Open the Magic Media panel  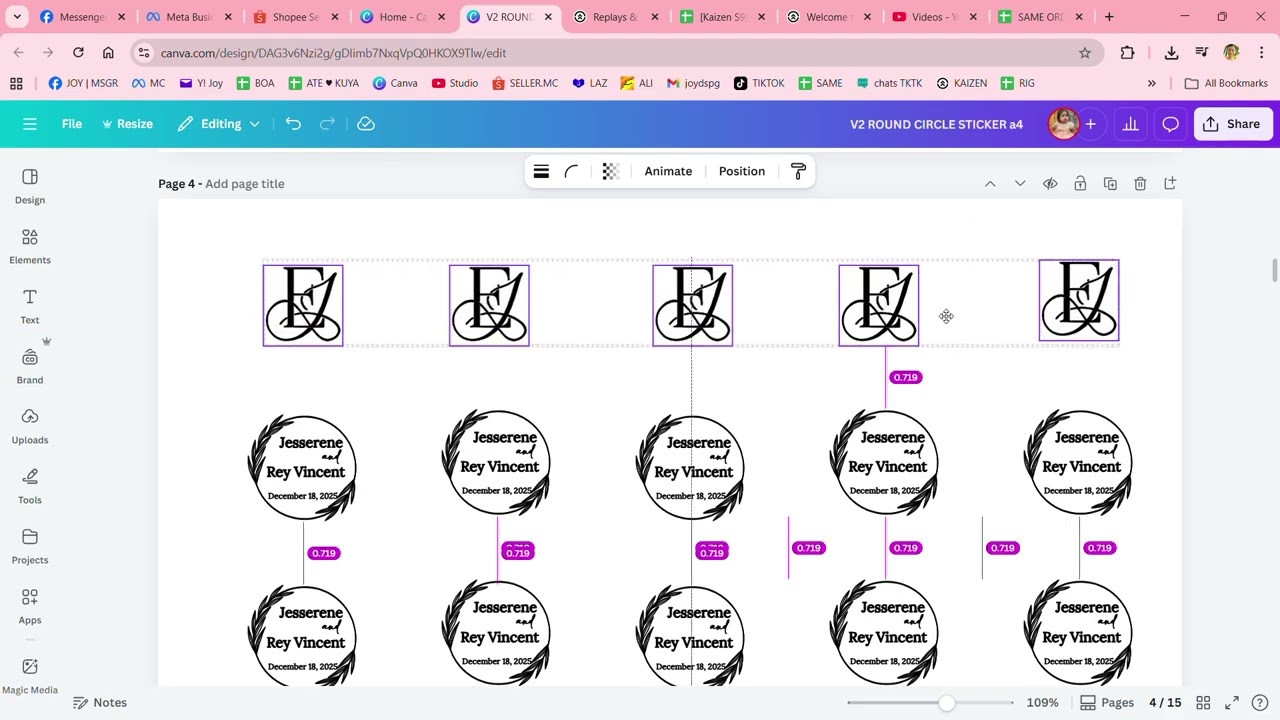pos(30,675)
